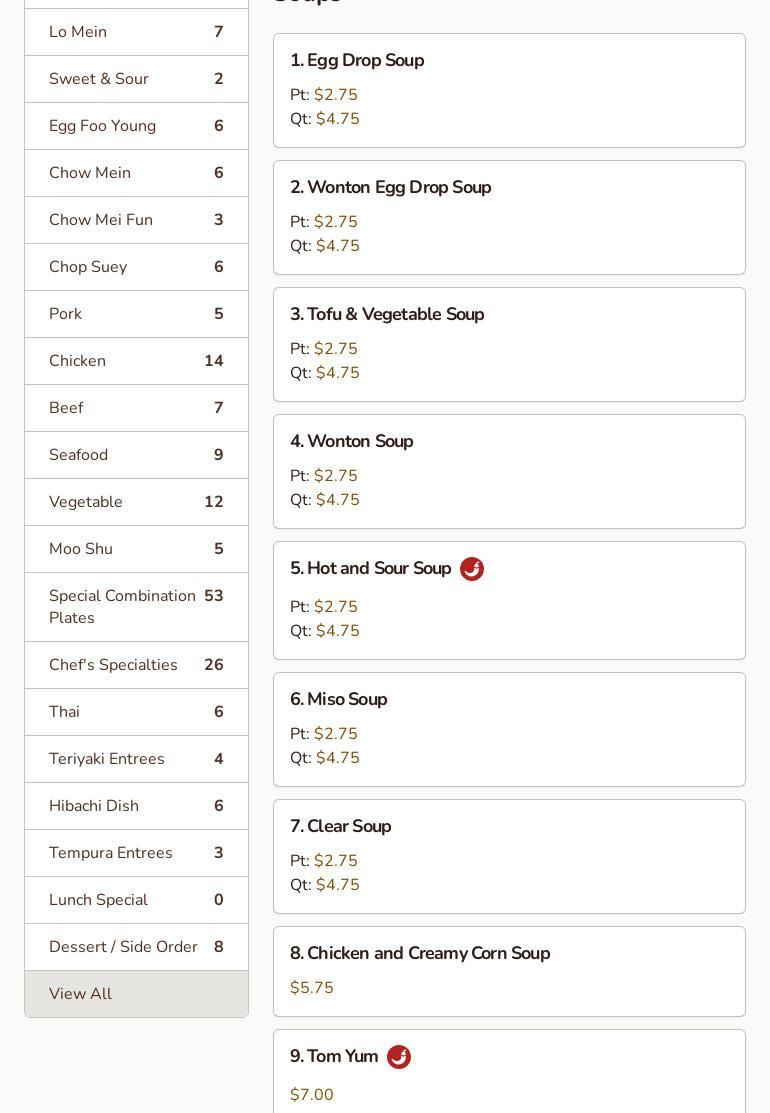
Task: Select the Wonton Soup item titled number 4
Action: pyautogui.click(x=509, y=471)
